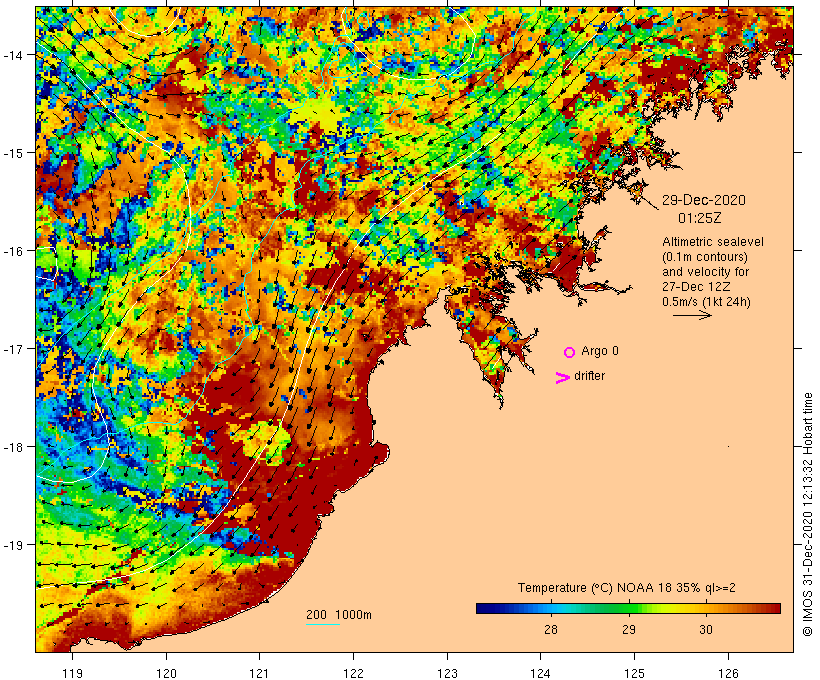Click the "Altimetric sealevel" label
This screenshot has height=680, width=820.
coord(713,242)
